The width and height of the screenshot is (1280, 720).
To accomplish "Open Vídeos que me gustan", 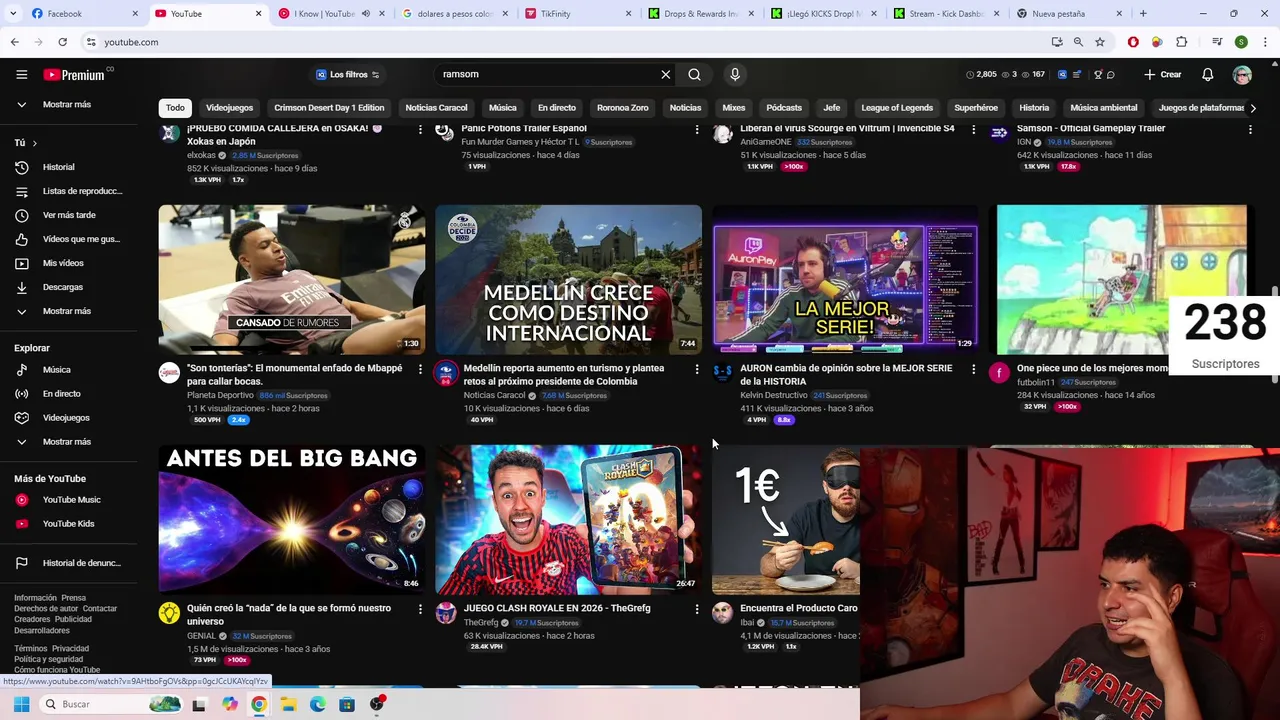I will (68, 239).
